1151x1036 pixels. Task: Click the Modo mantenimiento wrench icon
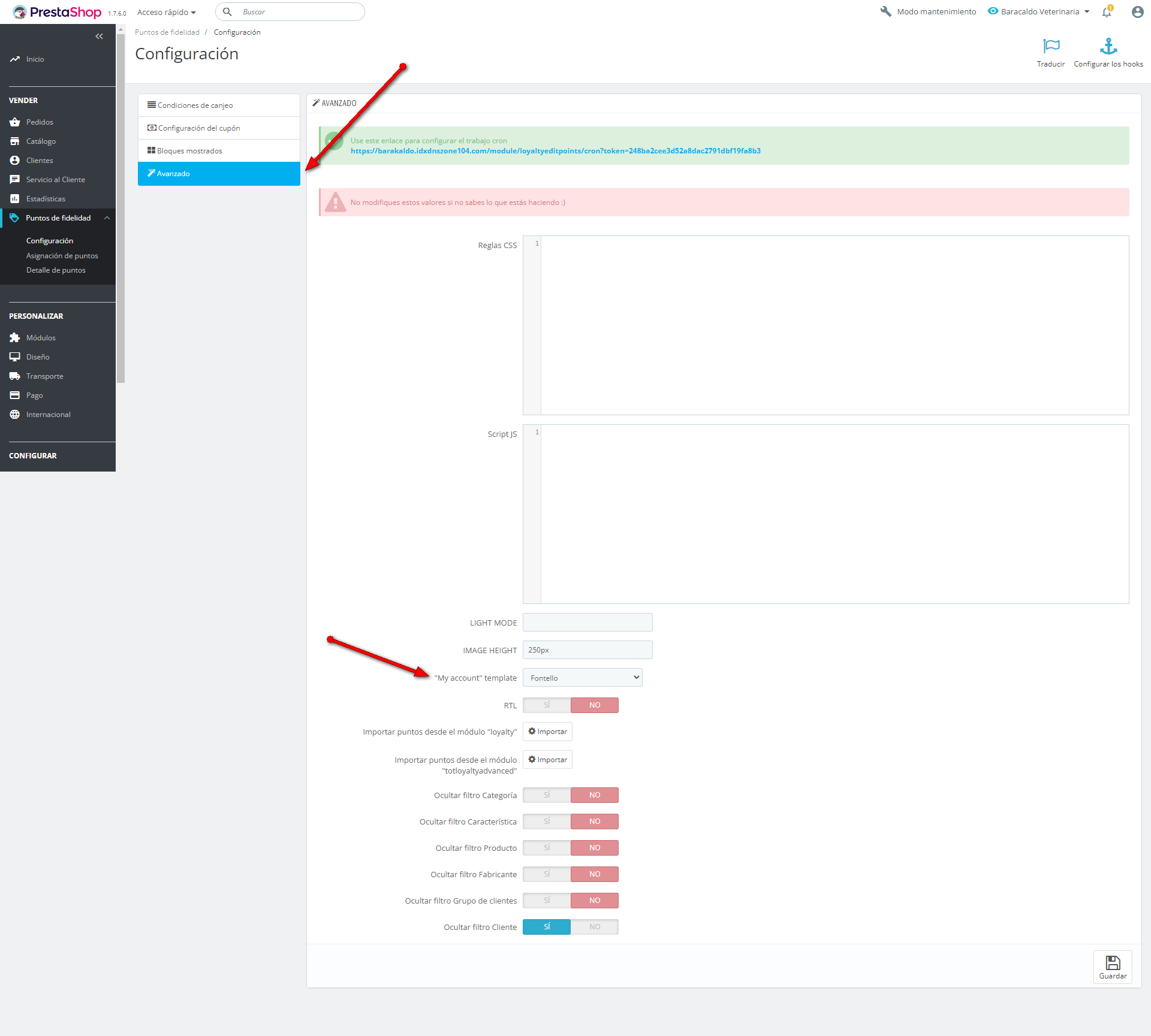[885, 11]
